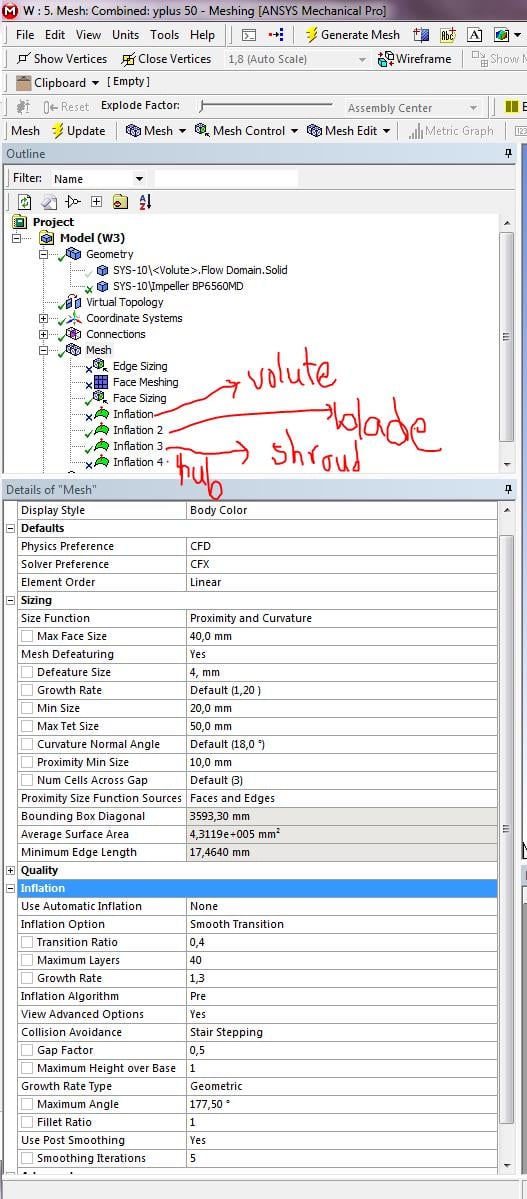Open the Units menu
Screen dimensions: 527x1199
point(125,34)
